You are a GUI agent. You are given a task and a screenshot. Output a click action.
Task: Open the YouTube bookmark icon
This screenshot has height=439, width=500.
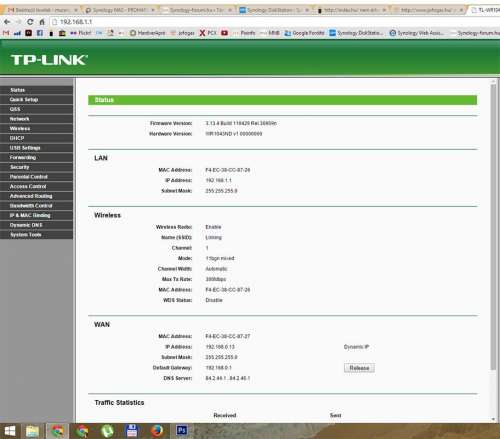coord(224,33)
